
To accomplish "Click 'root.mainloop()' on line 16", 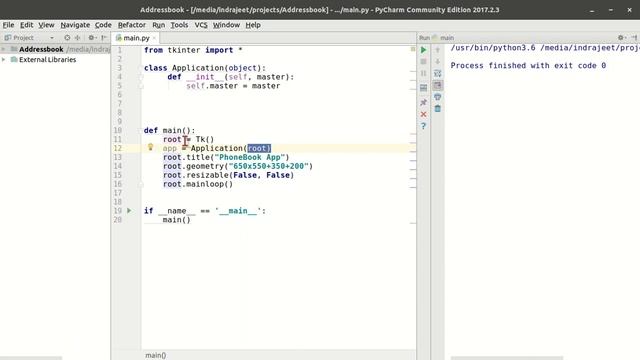I will 198,184.
